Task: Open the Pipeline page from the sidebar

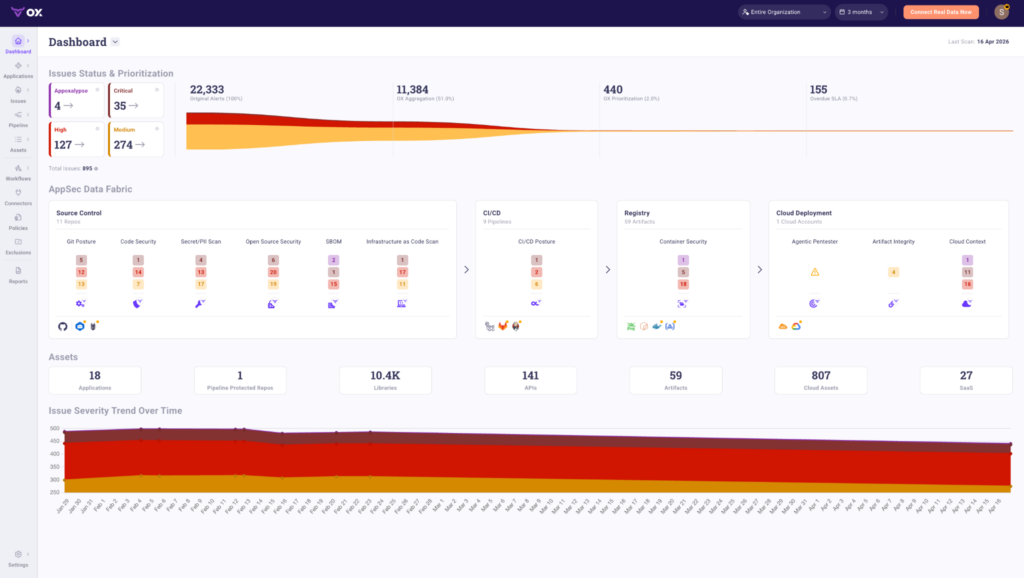Action: (18, 114)
